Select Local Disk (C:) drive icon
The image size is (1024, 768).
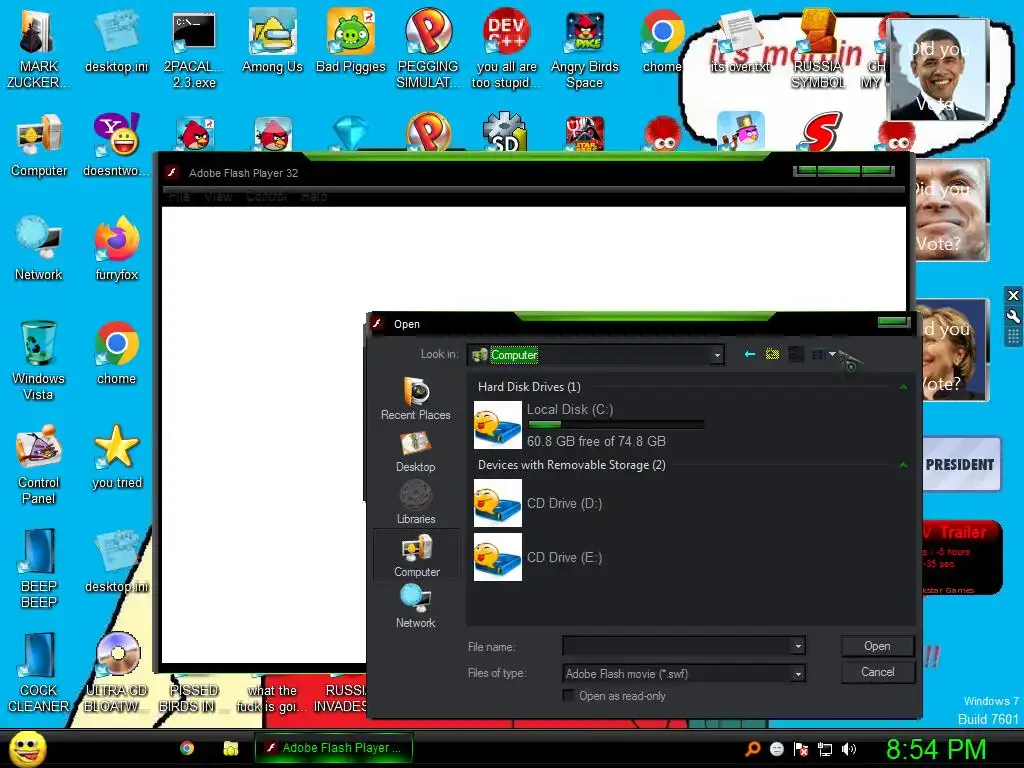[498, 425]
